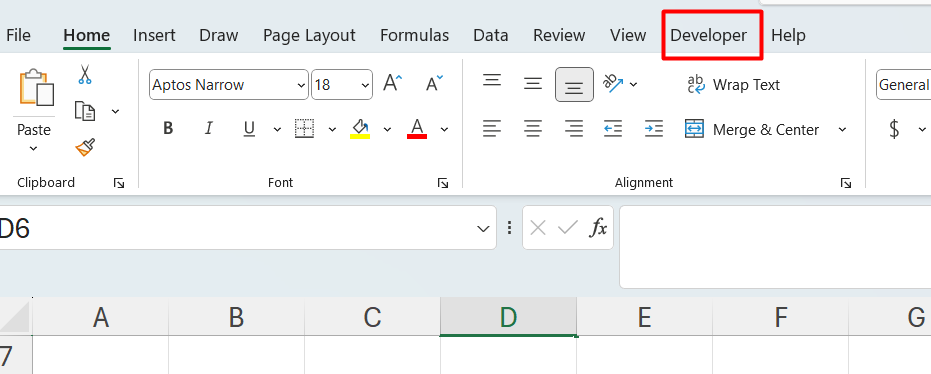
Task: Increase font size button
Action: (x=392, y=84)
